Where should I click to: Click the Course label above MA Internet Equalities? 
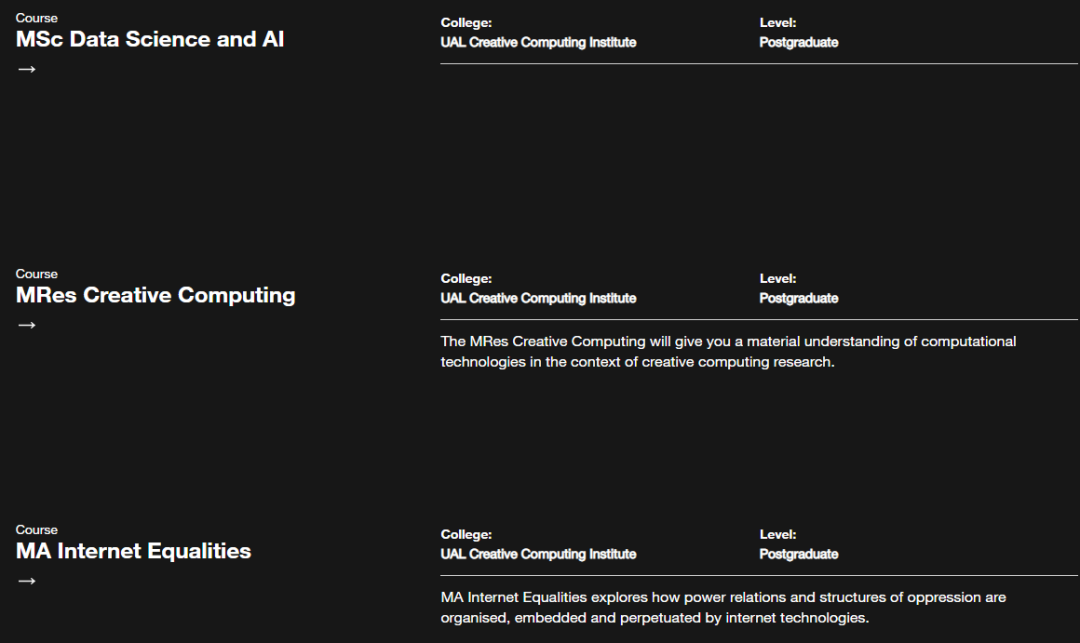click(37, 530)
